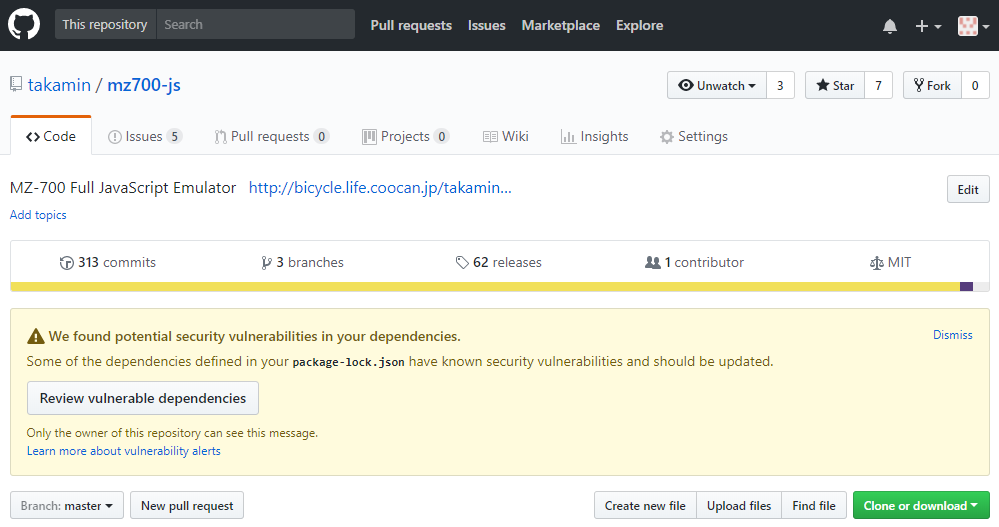This screenshot has height=527, width=999.
Task: Open the Settings tab
Action: 694,136
